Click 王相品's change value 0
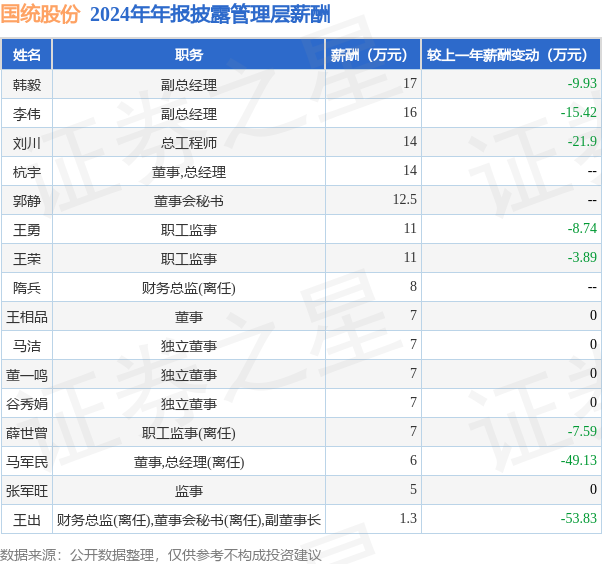The image size is (602, 564). 593,315
